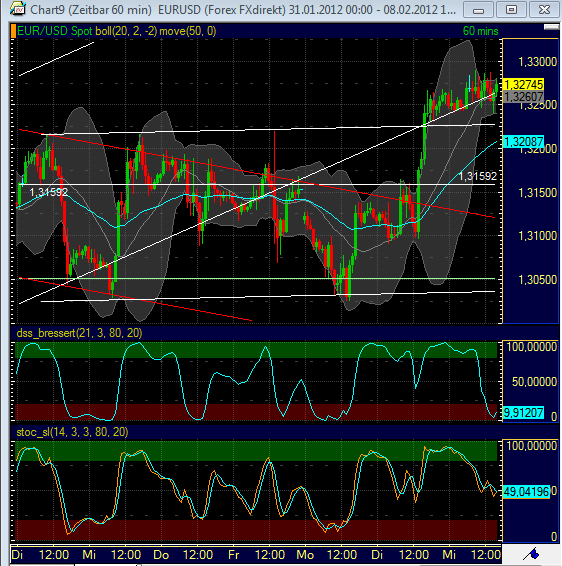Click the Do day label on the time axis
The width and height of the screenshot is (562, 566).
point(161,554)
